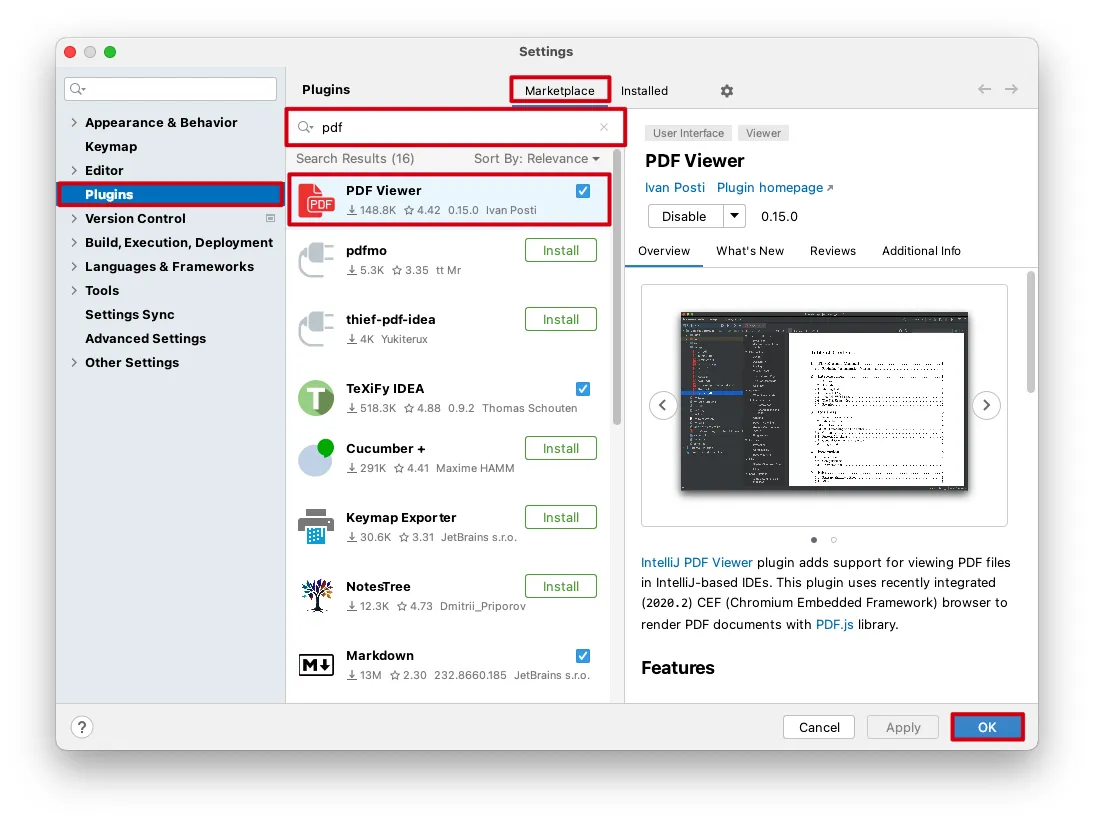Click the plugins settings gear icon

(726, 91)
